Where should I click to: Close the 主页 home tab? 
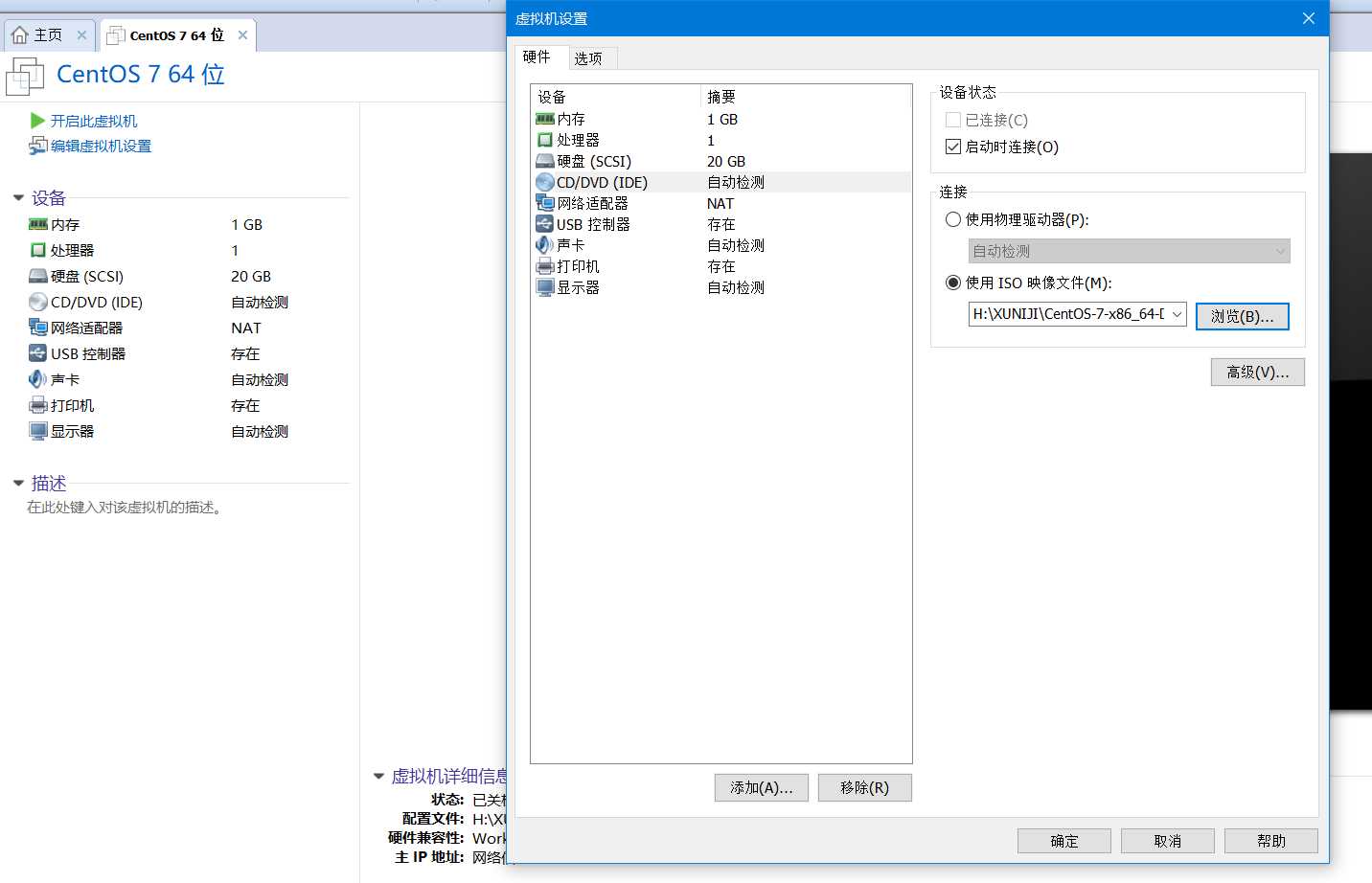coord(81,35)
